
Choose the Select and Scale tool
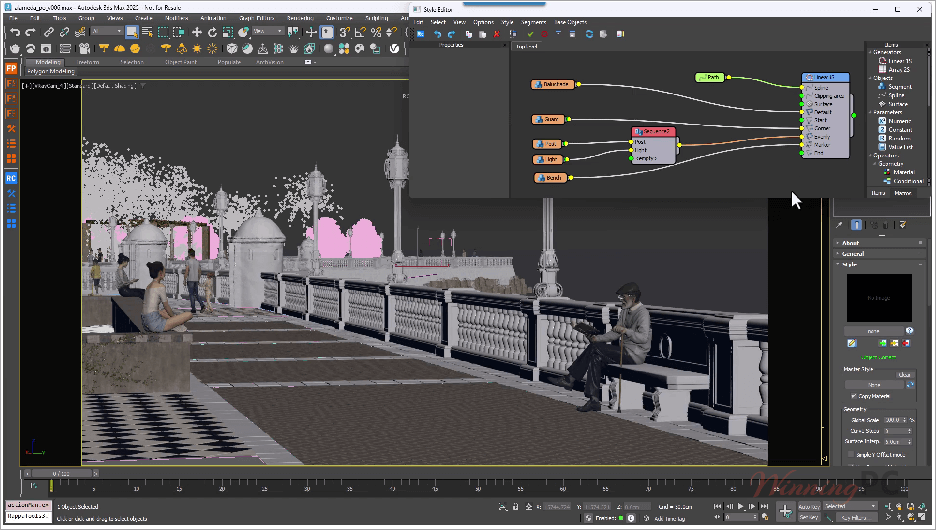(227, 32)
